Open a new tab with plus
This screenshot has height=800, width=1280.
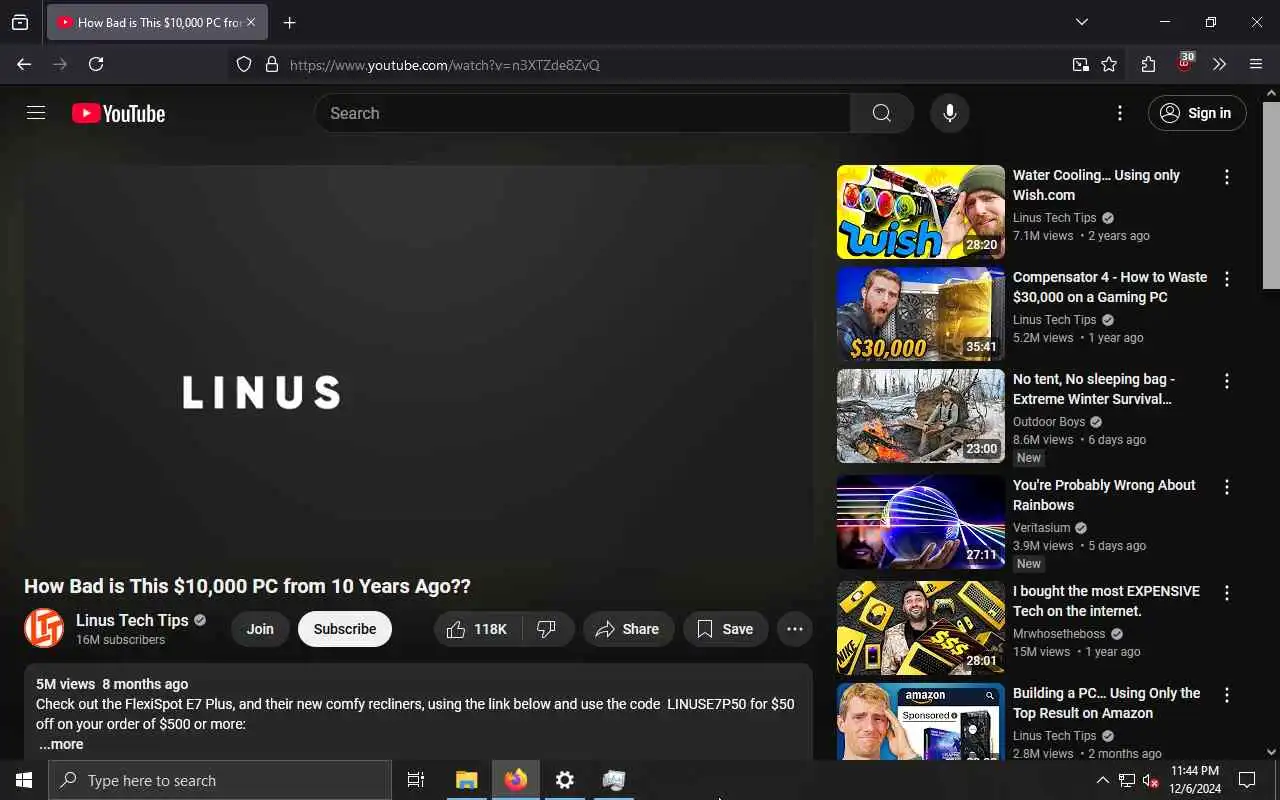point(289,22)
